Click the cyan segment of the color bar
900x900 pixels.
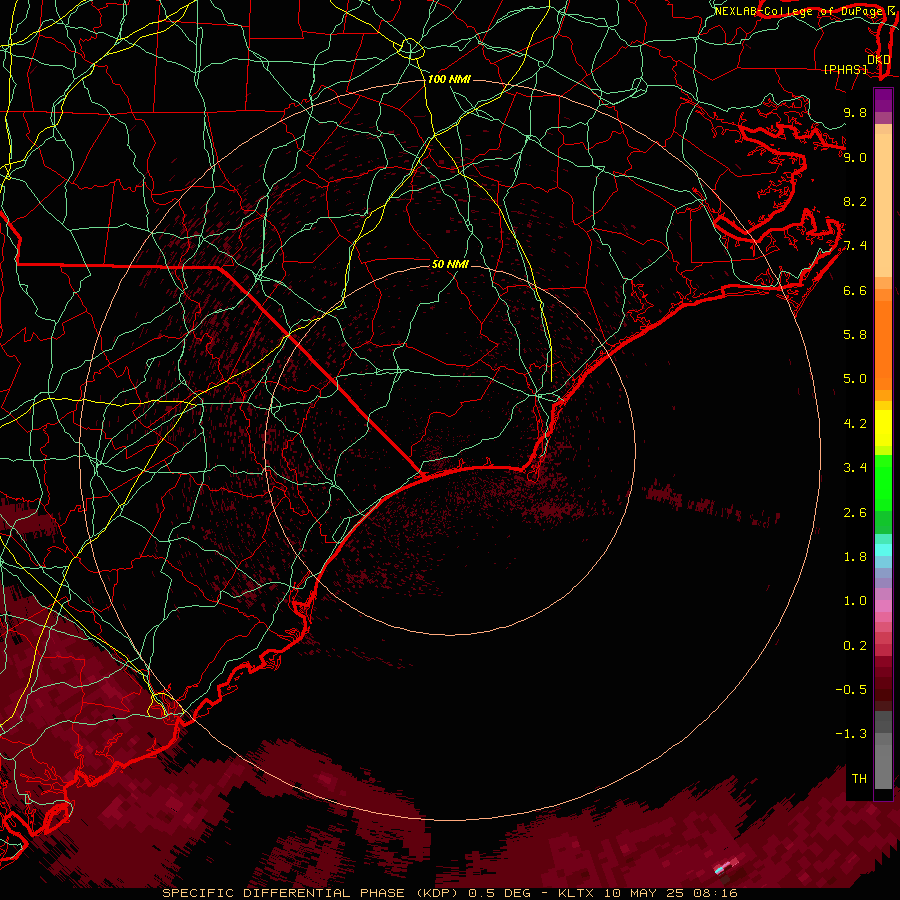tap(883, 550)
